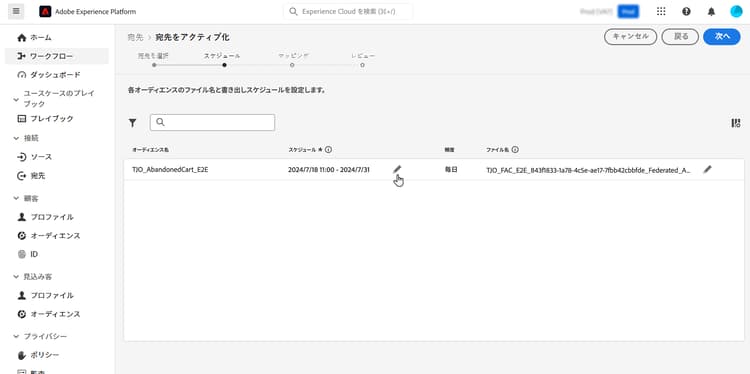Click the 見込み客 オーディエンス icon
This screenshot has height=374, width=750.
[x=22, y=314]
